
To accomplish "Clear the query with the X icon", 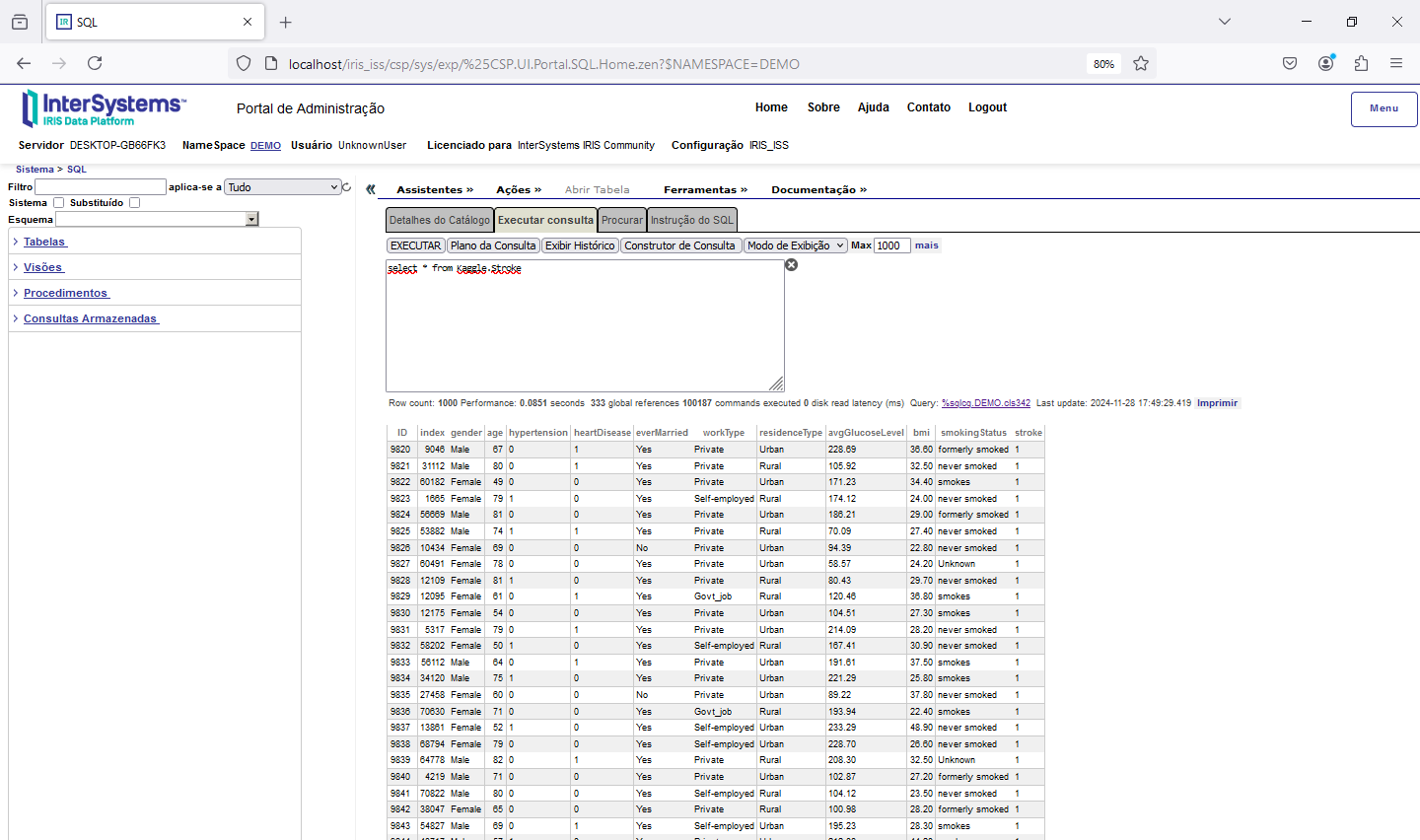I will [791, 265].
